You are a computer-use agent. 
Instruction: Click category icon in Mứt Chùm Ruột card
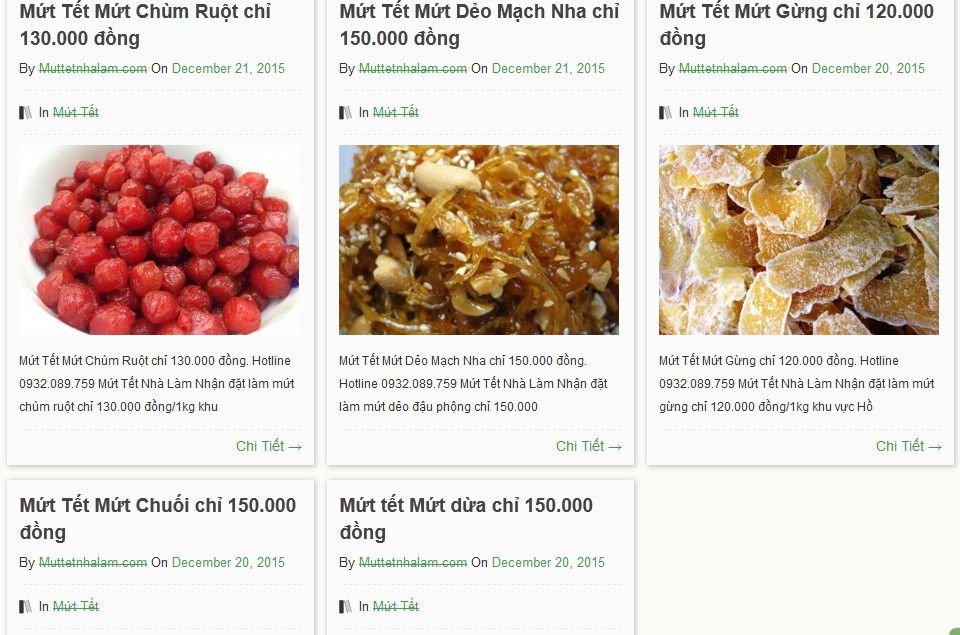tap(25, 113)
